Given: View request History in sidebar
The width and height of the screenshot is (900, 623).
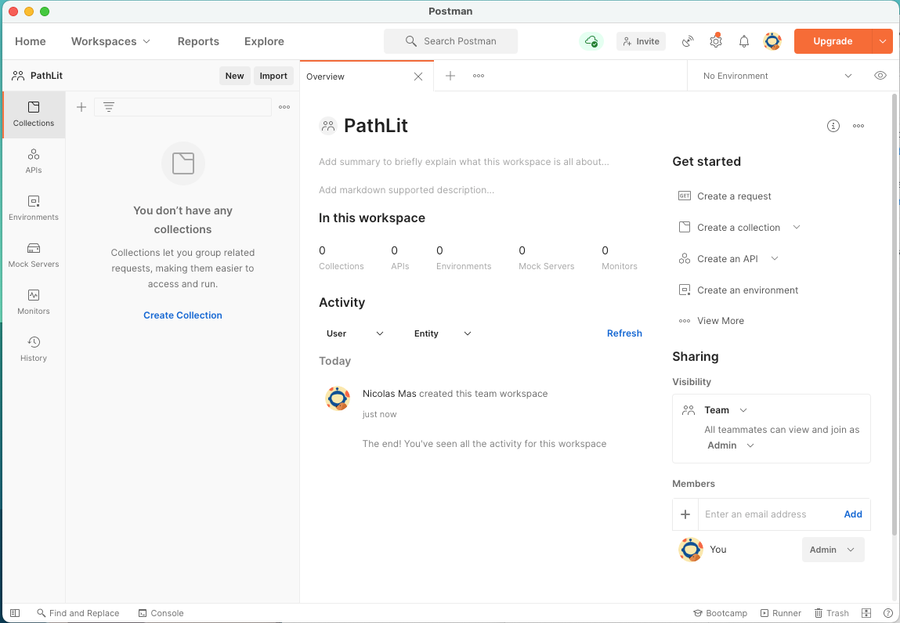Looking at the screenshot, I should (33, 347).
